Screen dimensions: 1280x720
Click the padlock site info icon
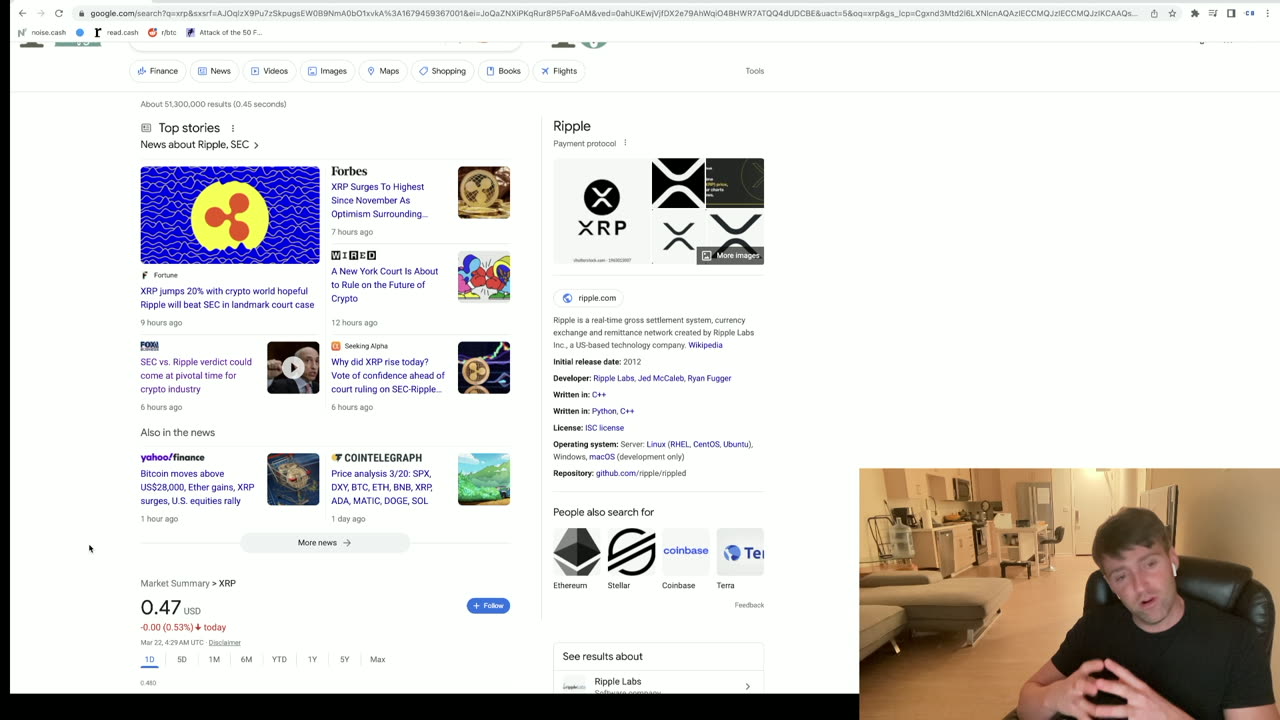point(82,13)
